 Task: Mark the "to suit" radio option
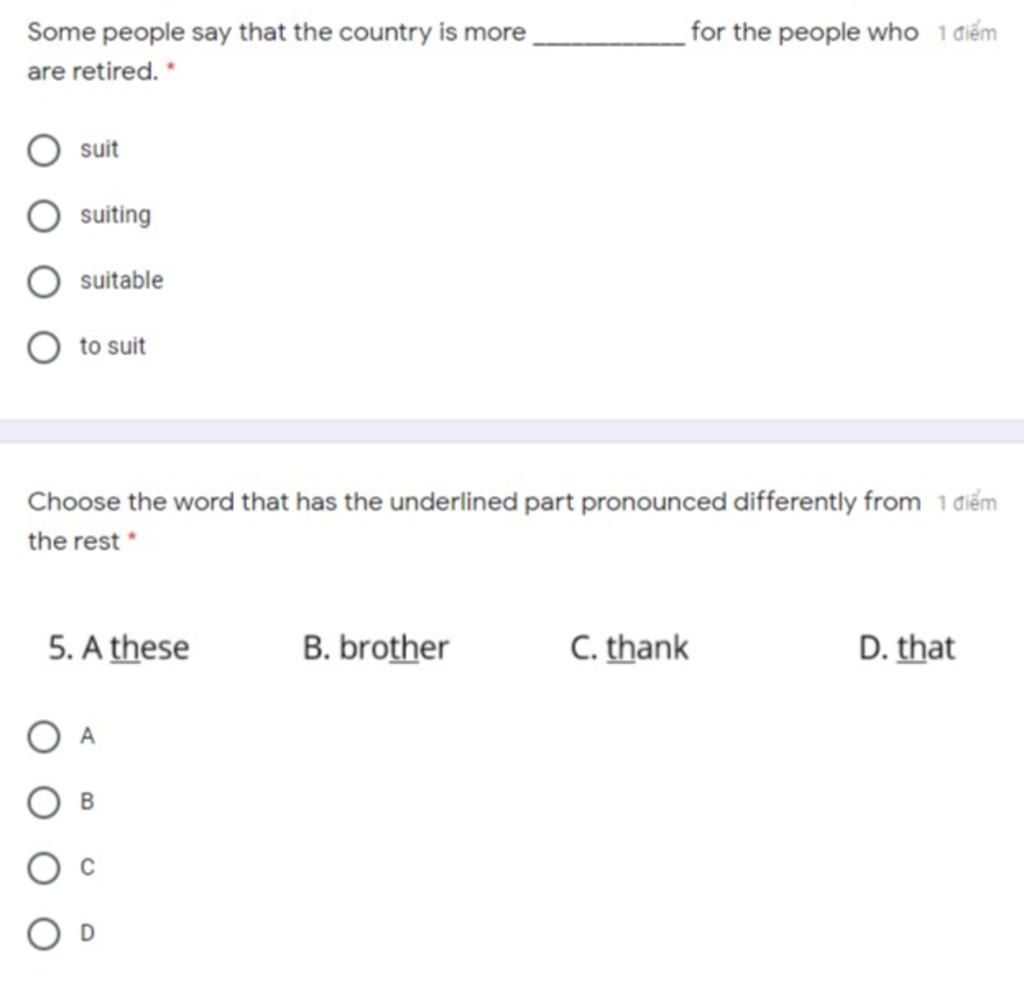tap(44, 347)
